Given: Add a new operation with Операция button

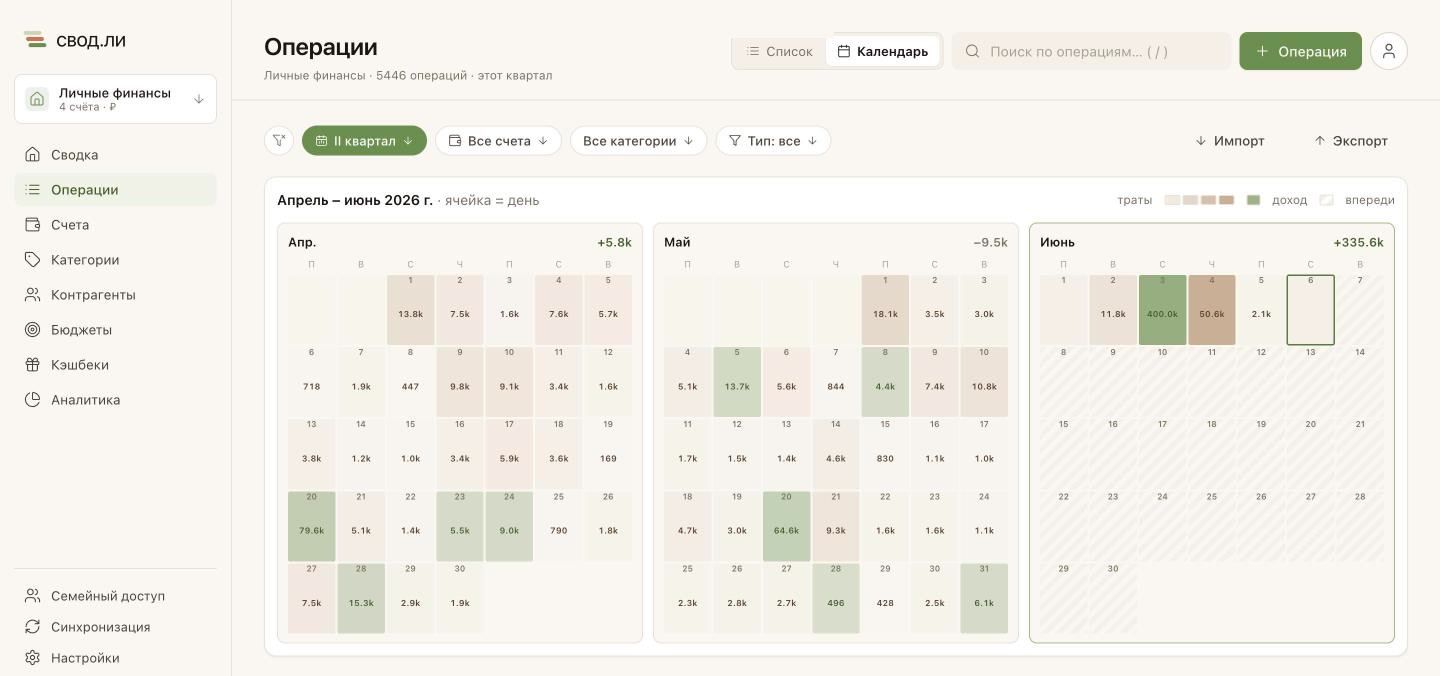Looking at the screenshot, I should (x=1300, y=51).
